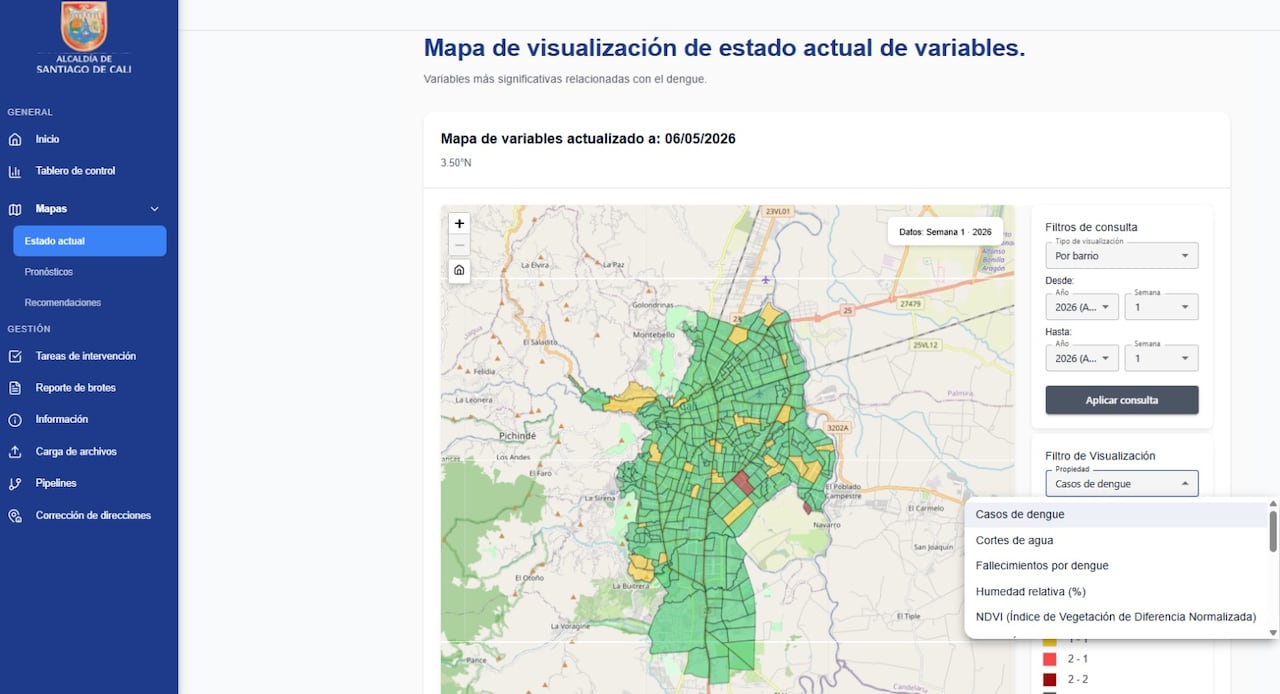The height and width of the screenshot is (694, 1280).
Task: Open the Desde Semana dropdown
Action: [1161, 307]
